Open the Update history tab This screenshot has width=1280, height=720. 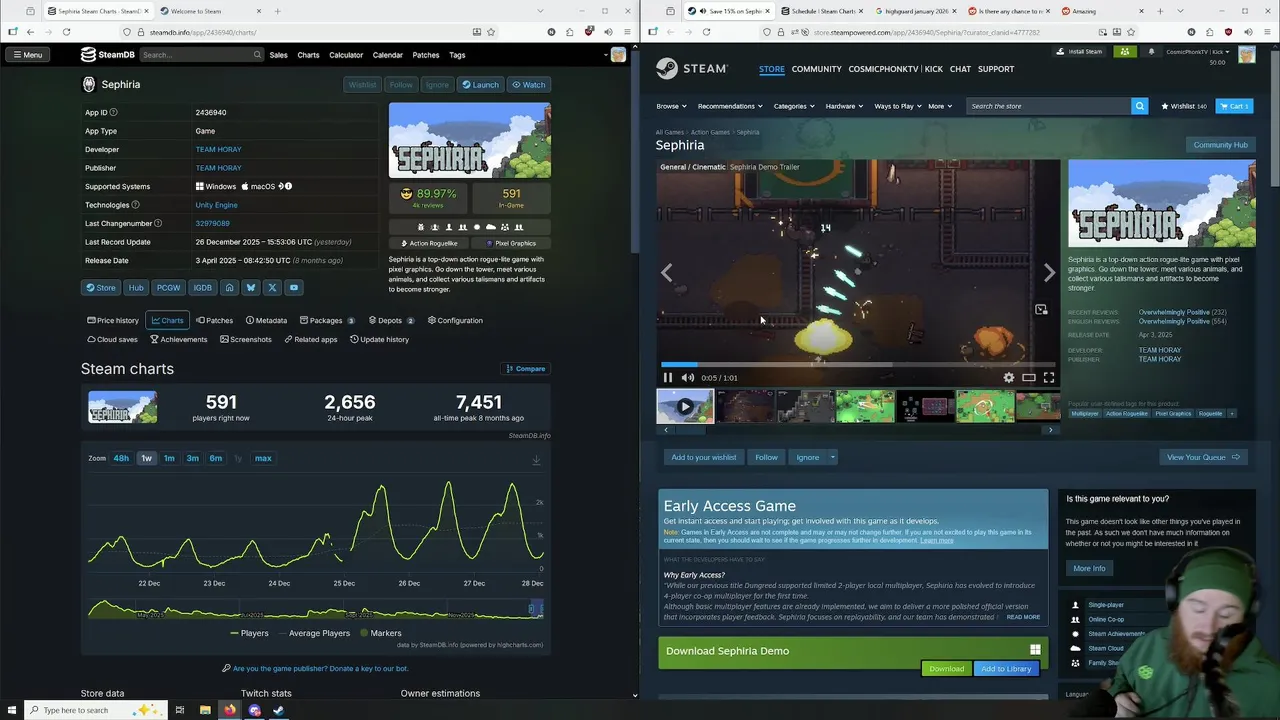[379, 340]
